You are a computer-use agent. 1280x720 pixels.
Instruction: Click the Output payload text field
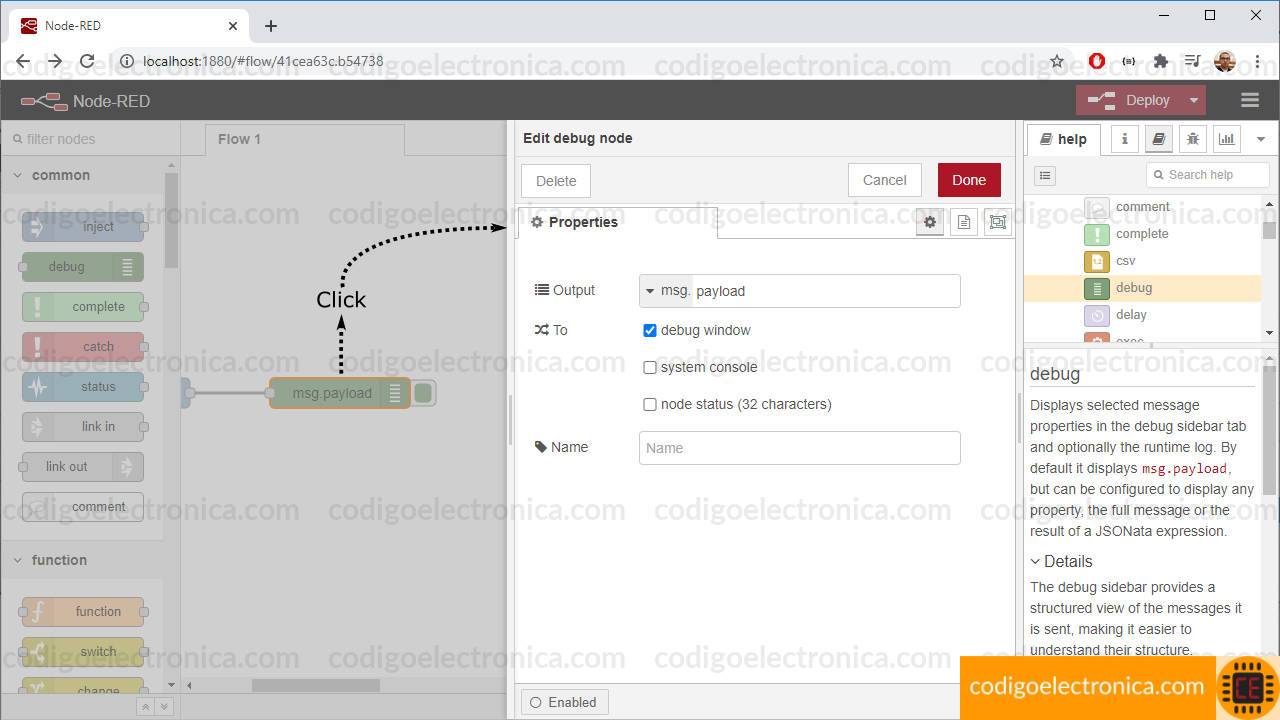(826, 291)
